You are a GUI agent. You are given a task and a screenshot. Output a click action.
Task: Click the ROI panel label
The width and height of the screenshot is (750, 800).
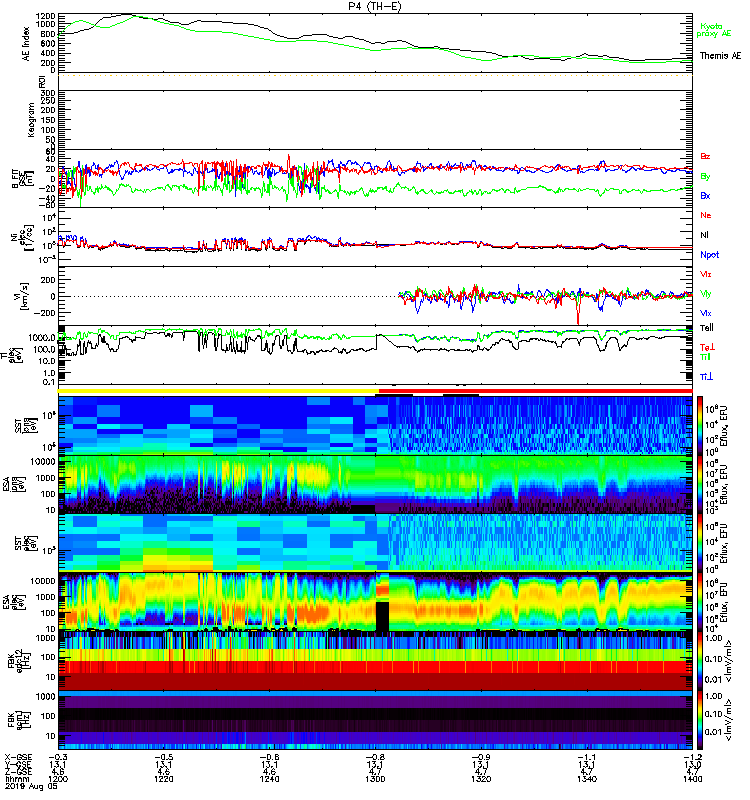(x=42, y=81)
